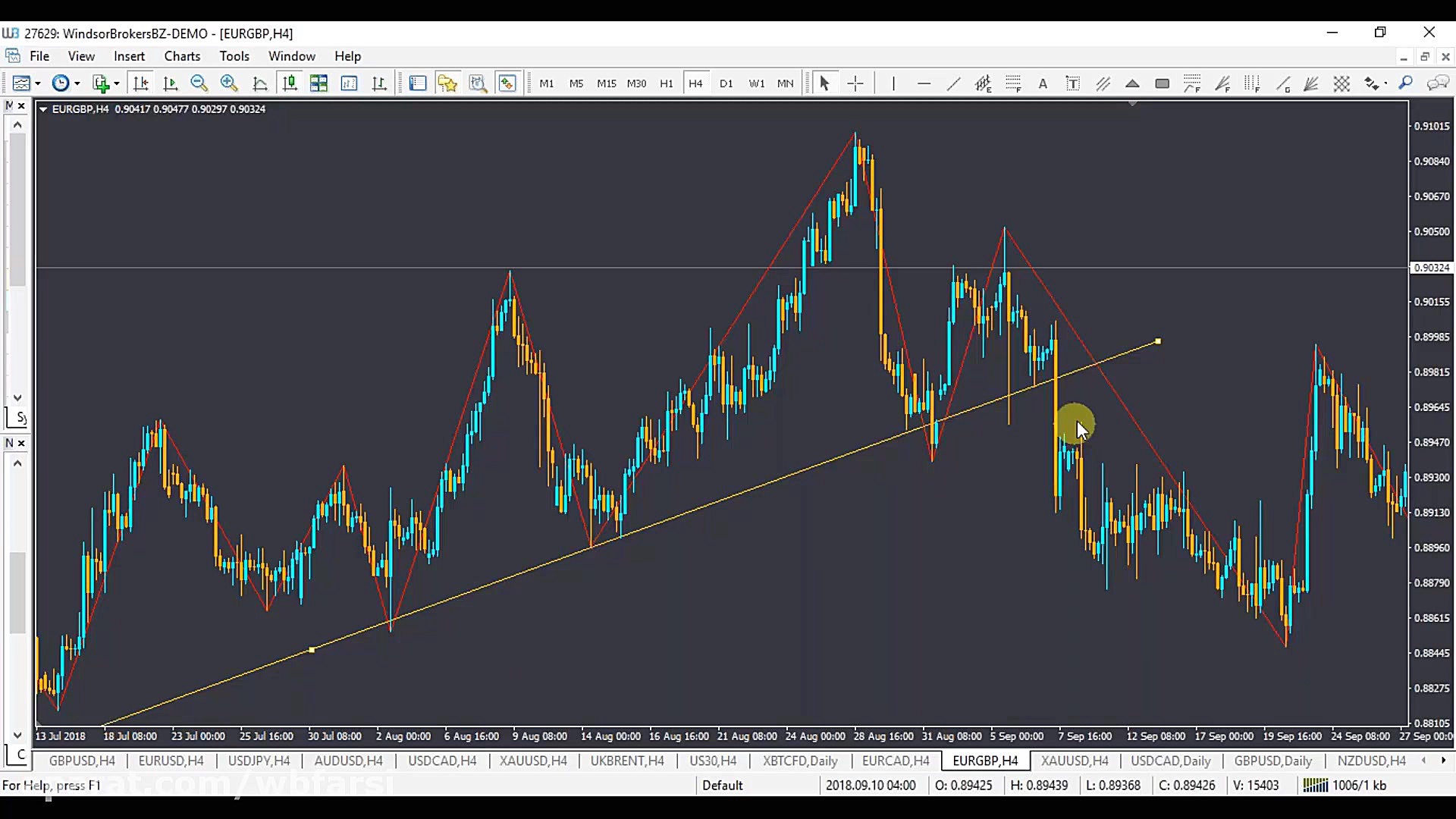
Task: Open the New Chart toolbar button
Action: [x=20, y=83]
